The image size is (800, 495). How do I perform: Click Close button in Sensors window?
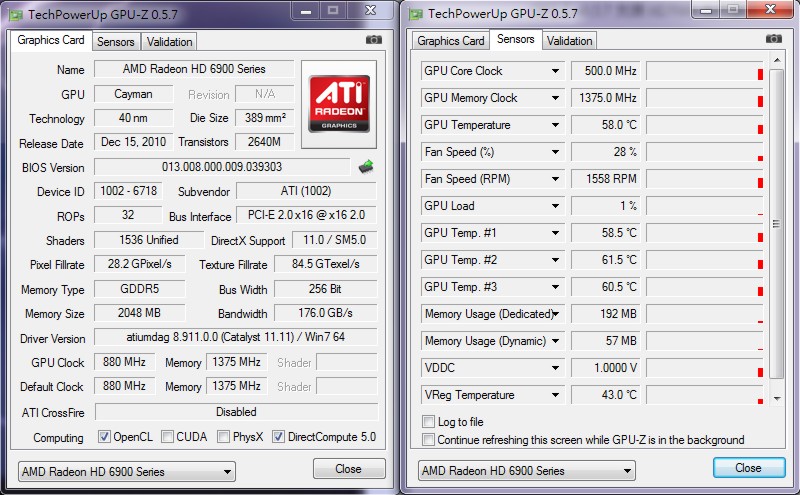(x=748, y=468)
